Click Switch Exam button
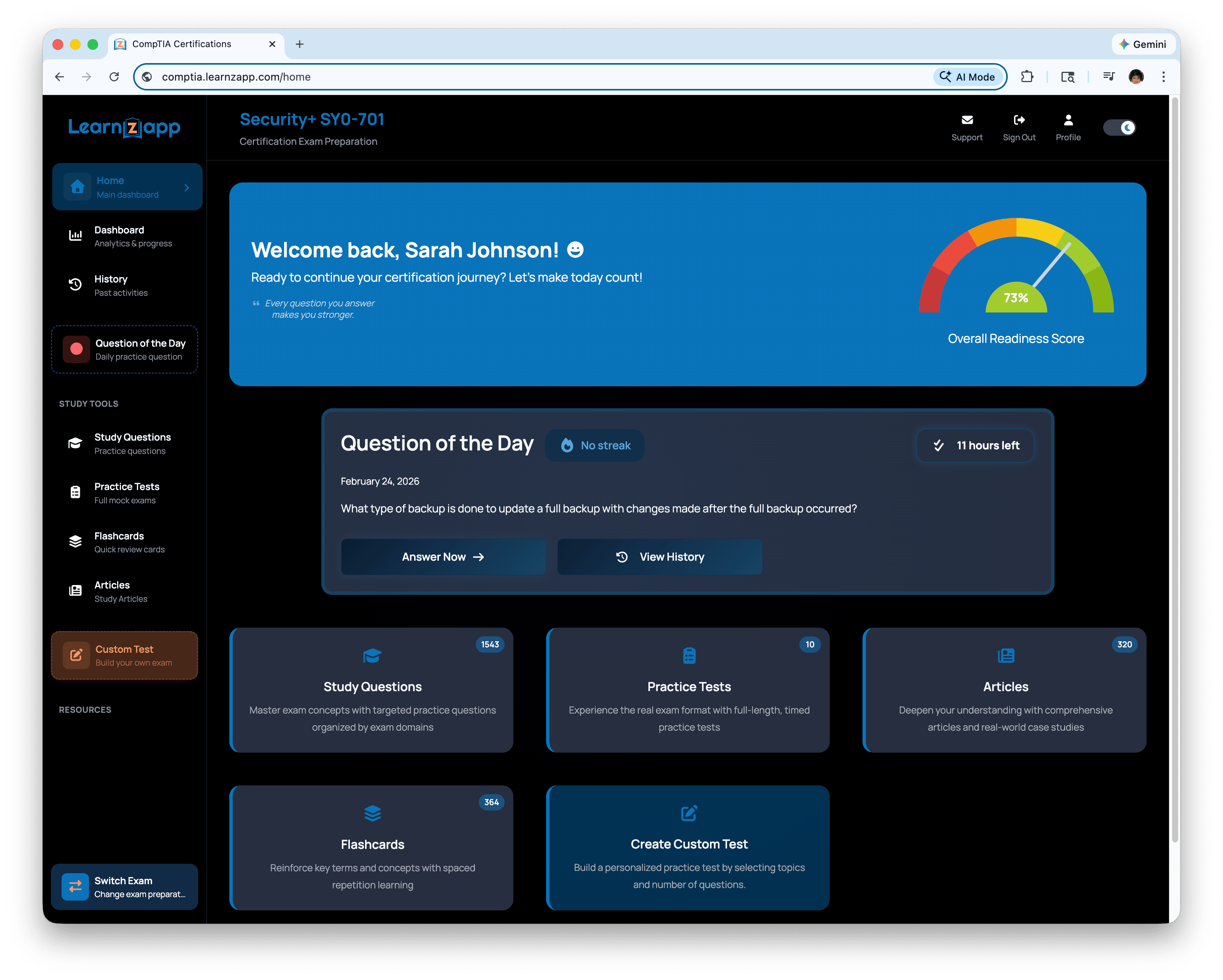1223x980 pixels. tap(125, 887)
